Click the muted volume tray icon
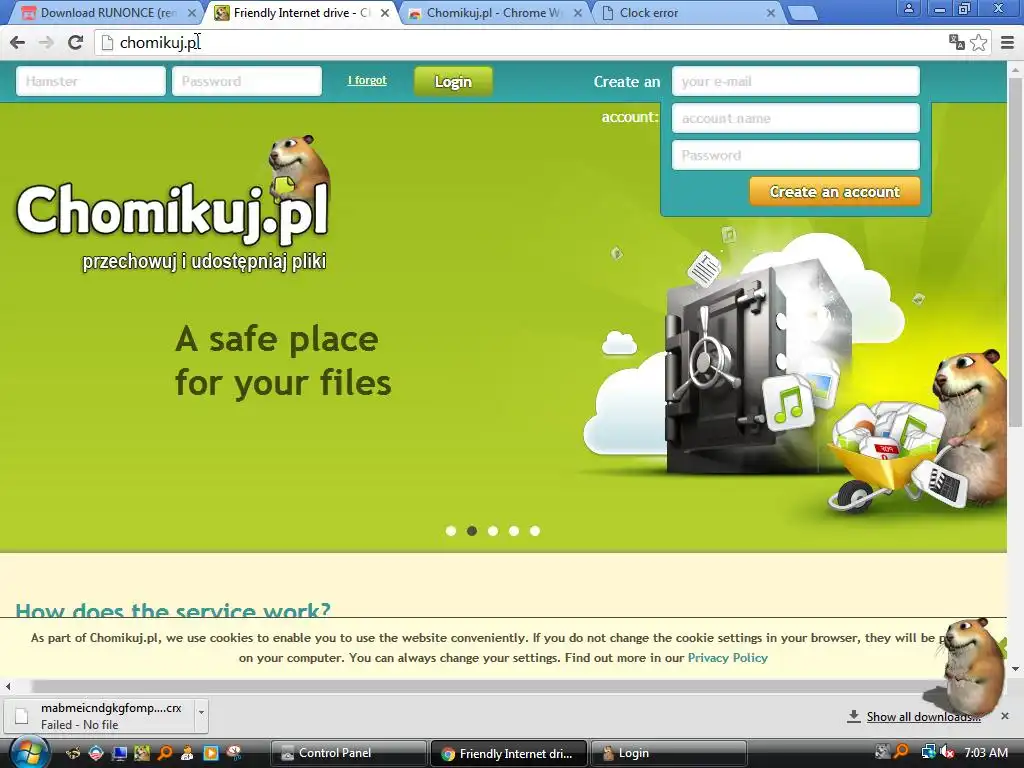 coord(947,752)
